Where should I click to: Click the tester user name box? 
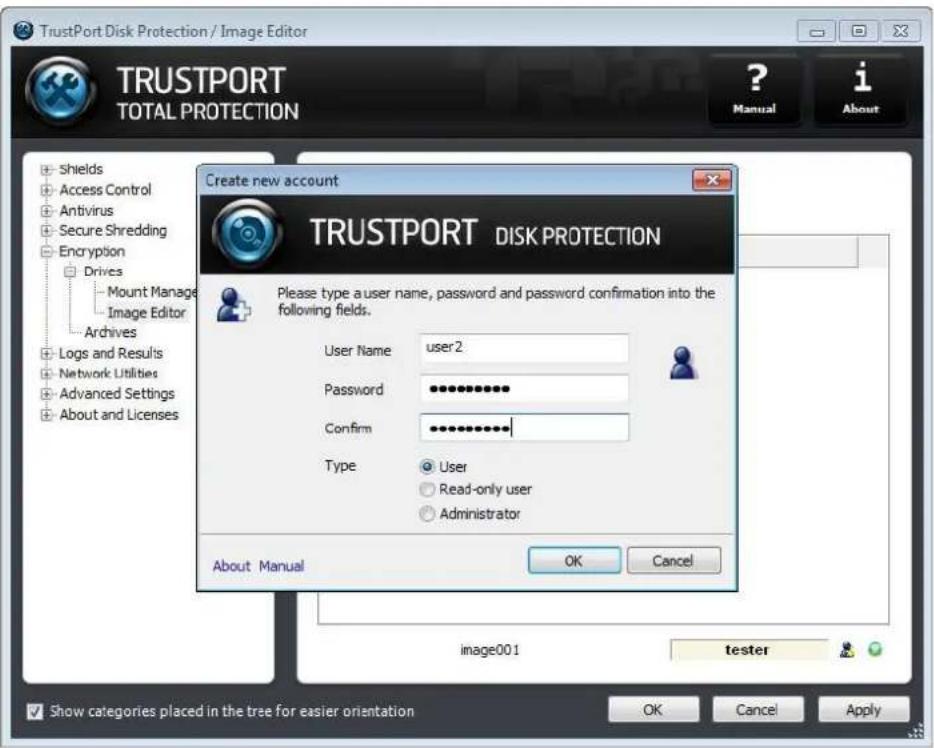749,650
